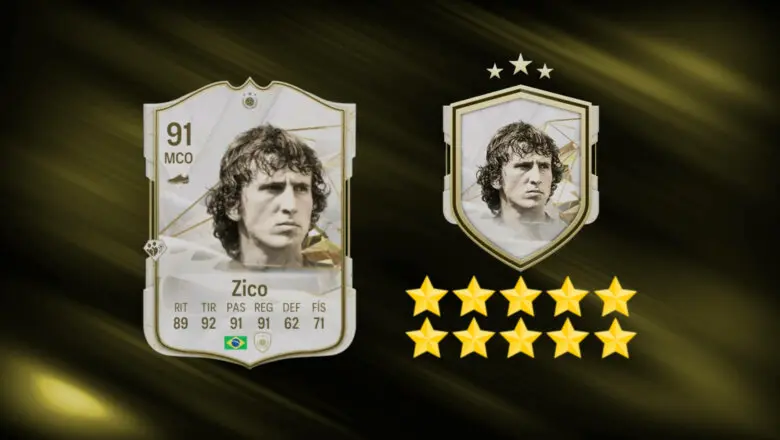
Task: Click the RIT 89 stat
Action: coord(181,316)
